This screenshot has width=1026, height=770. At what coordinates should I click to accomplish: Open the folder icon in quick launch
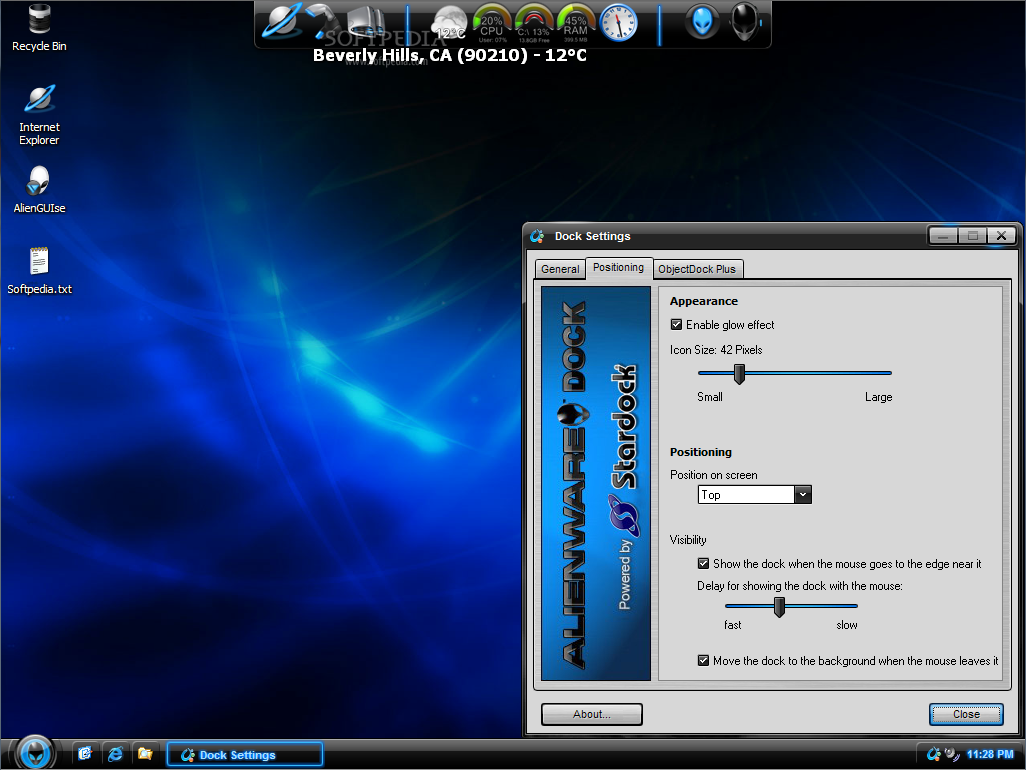(145, 754)
